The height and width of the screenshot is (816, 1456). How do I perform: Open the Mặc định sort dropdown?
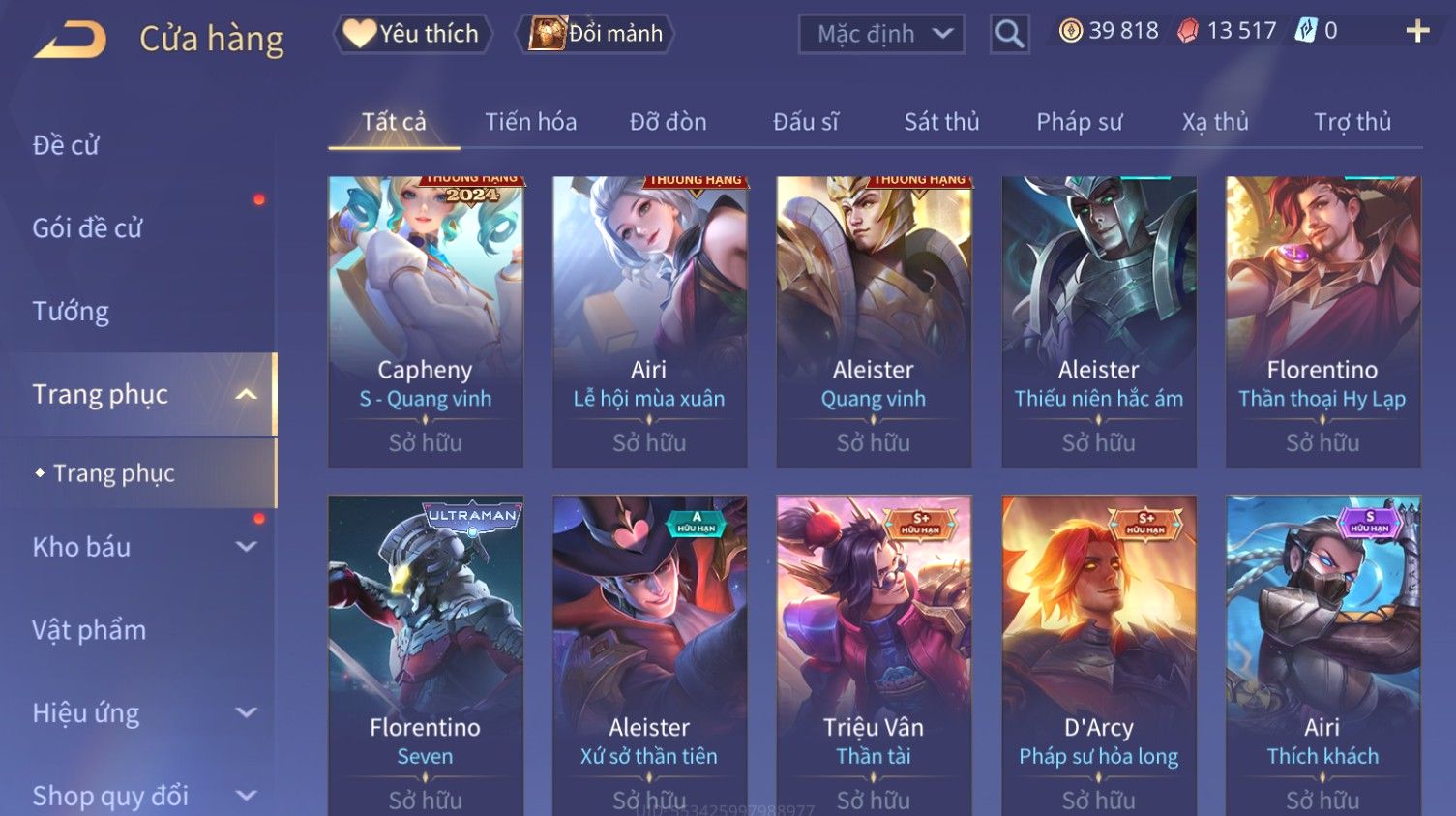tap(881, 35)
